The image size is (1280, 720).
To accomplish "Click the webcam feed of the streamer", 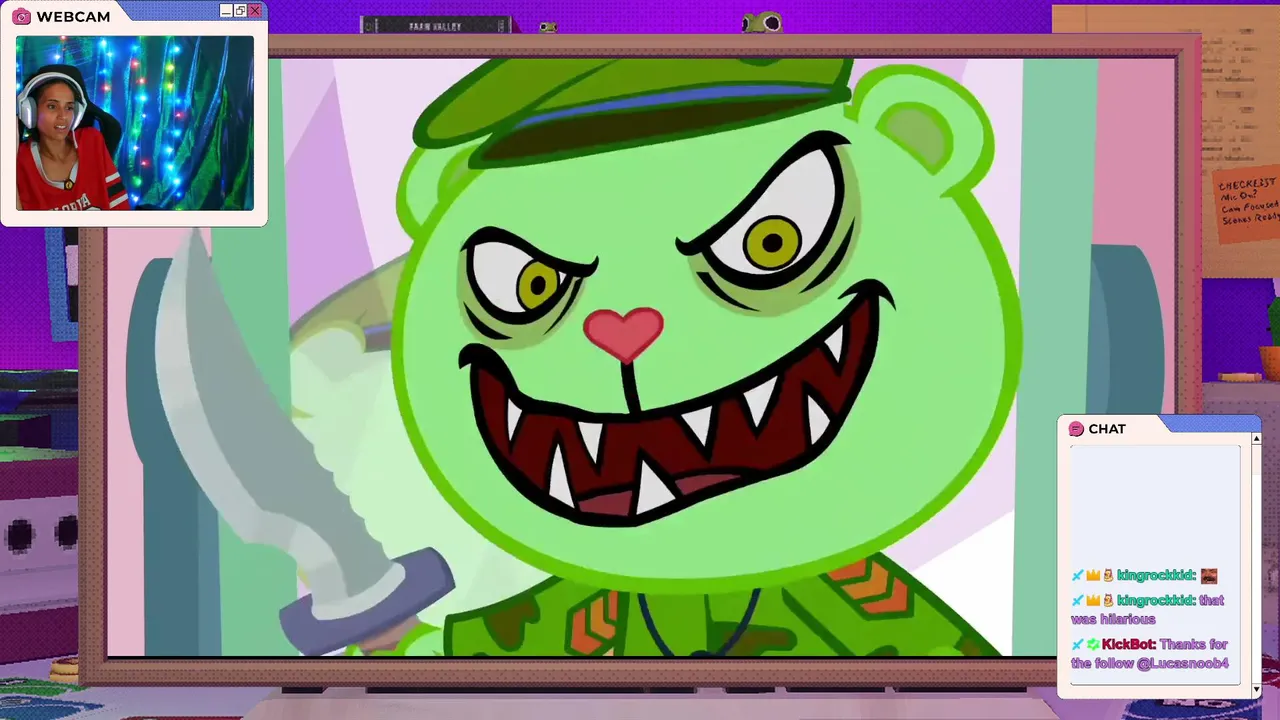I will 135,123.
